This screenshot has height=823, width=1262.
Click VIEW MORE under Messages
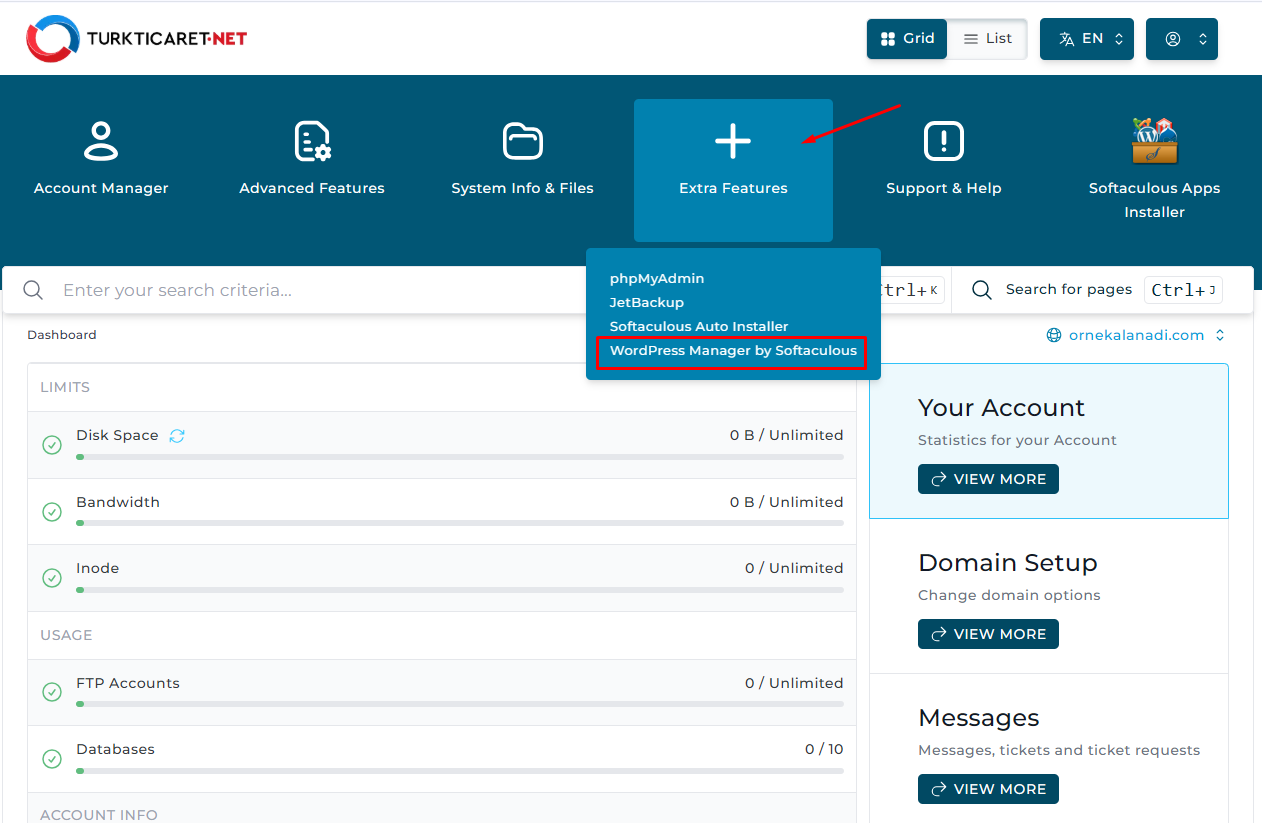tap(988, 789)
